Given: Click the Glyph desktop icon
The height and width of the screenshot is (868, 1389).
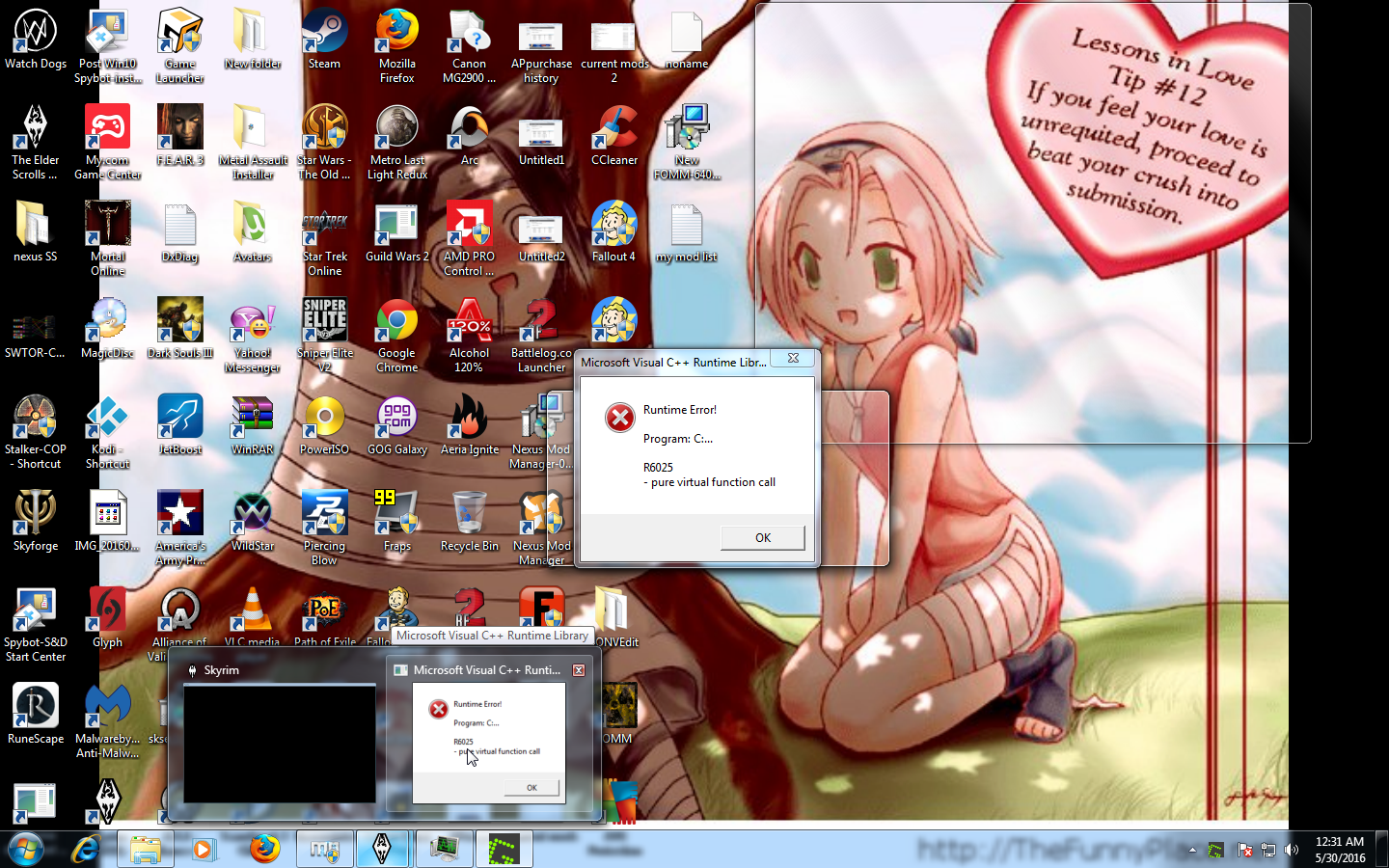Looking at the screenshot, I should (x=108, y=618).
